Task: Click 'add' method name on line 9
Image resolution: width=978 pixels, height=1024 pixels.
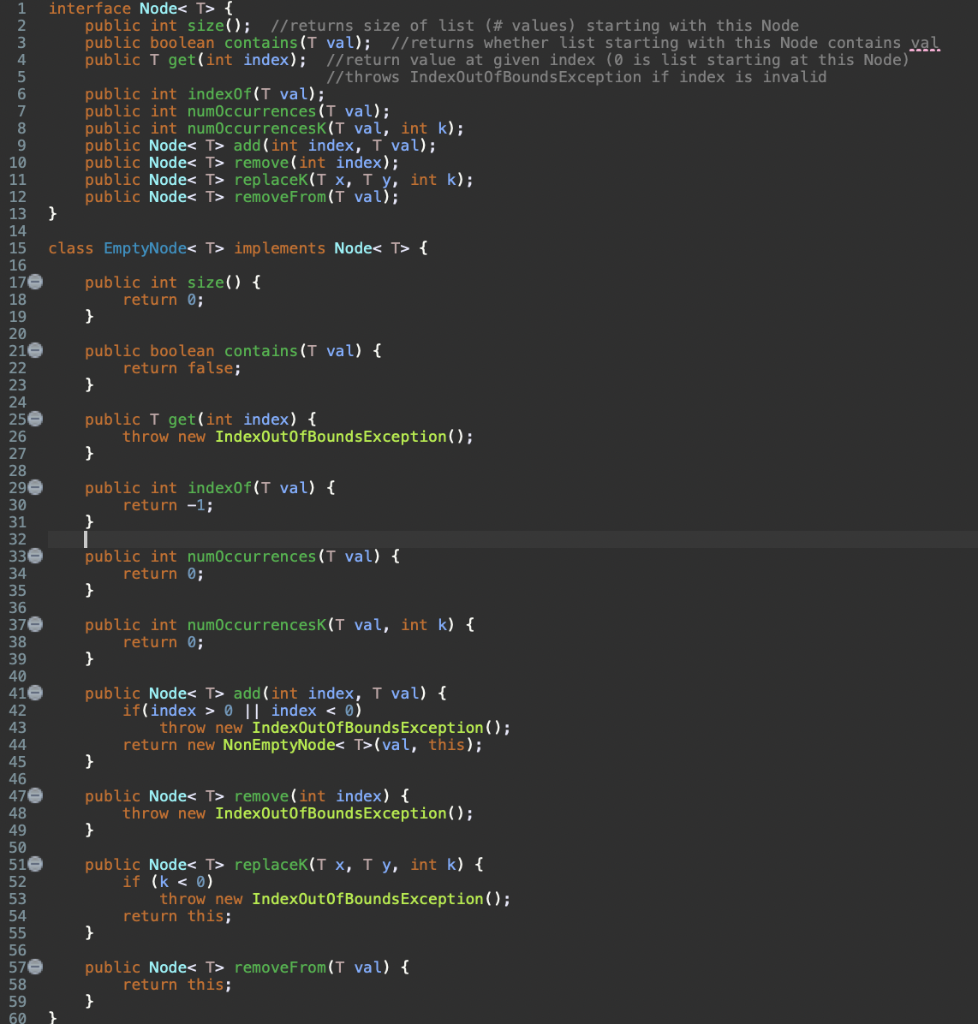Action: point(247,146)
